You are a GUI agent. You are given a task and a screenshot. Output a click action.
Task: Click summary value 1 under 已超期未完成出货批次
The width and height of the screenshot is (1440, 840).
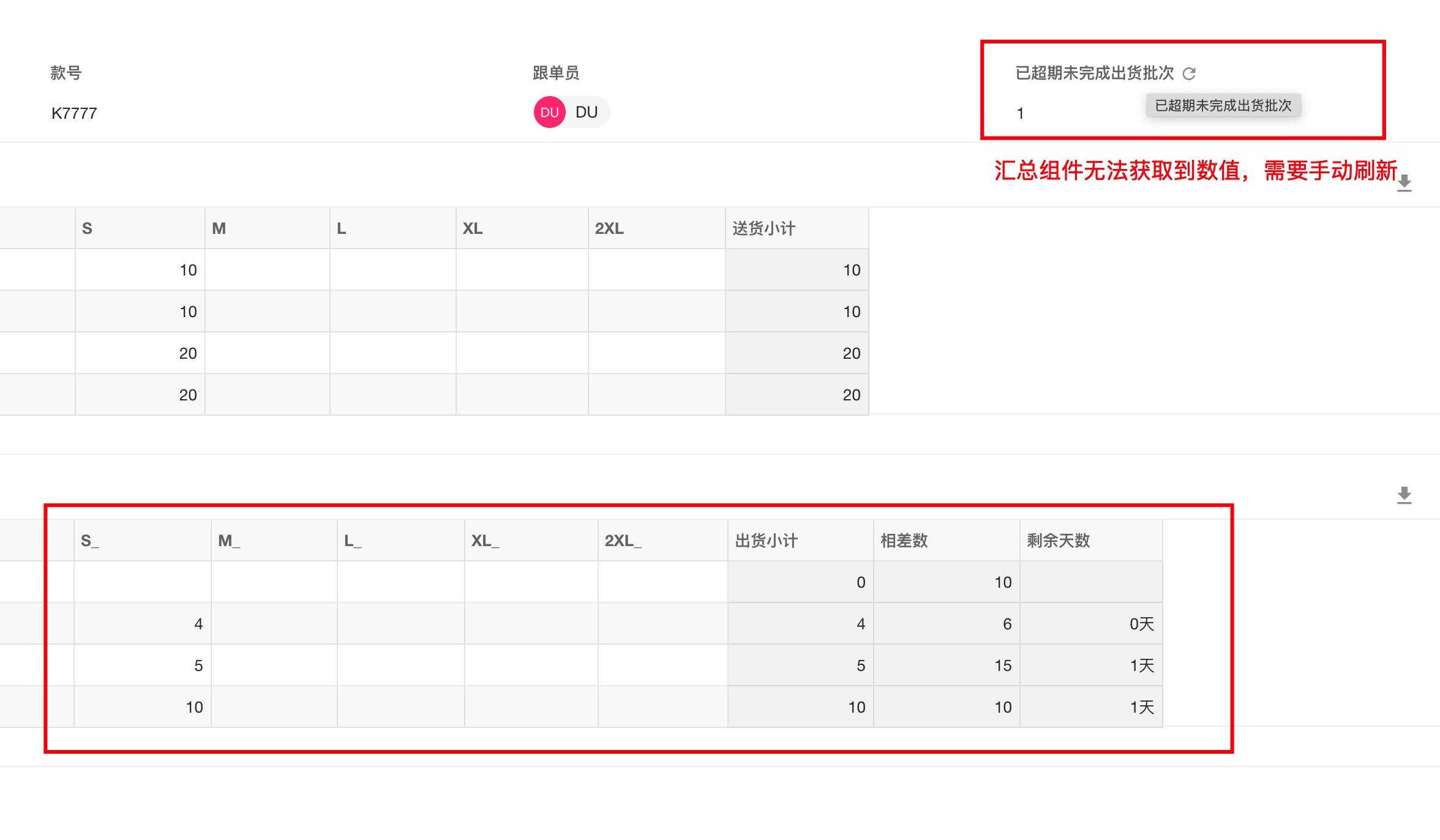(1020, 113)
